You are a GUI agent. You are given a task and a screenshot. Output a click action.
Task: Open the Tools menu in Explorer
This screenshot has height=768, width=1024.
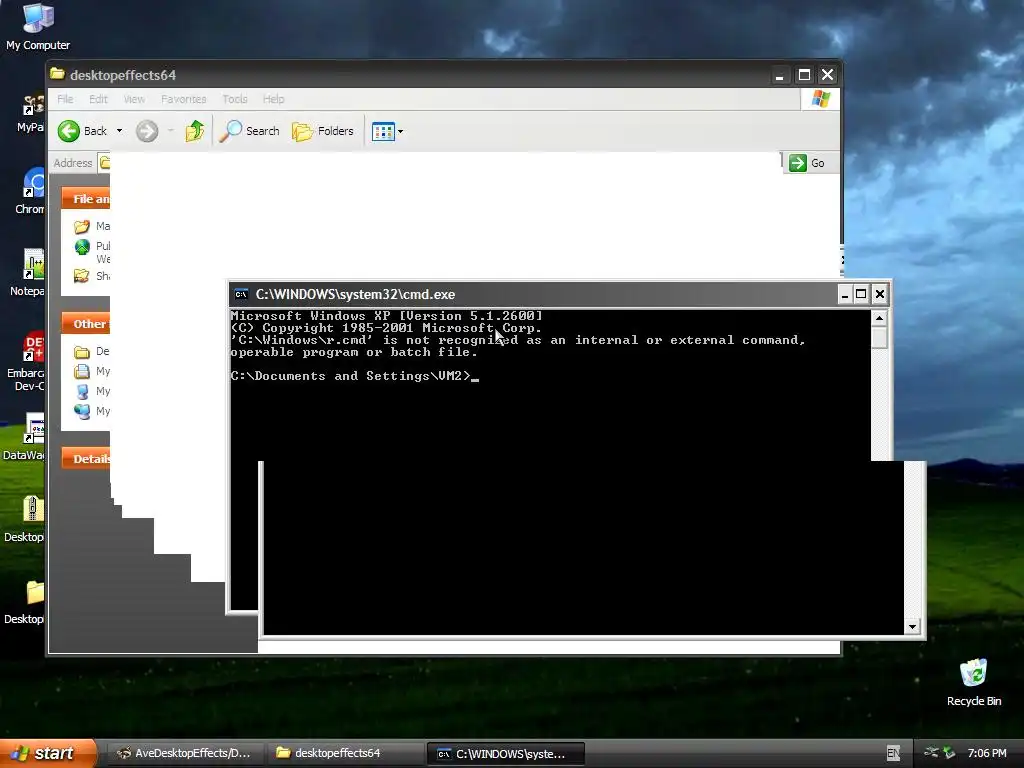[234, 99]
